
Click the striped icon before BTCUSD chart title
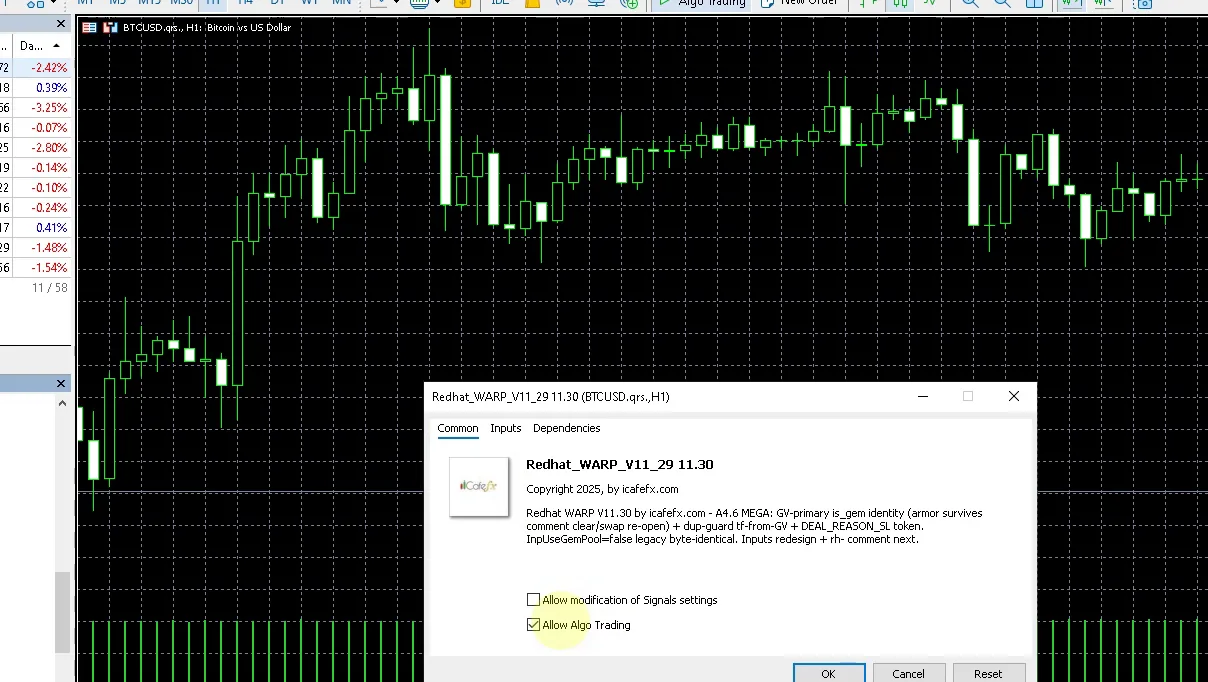90,28
